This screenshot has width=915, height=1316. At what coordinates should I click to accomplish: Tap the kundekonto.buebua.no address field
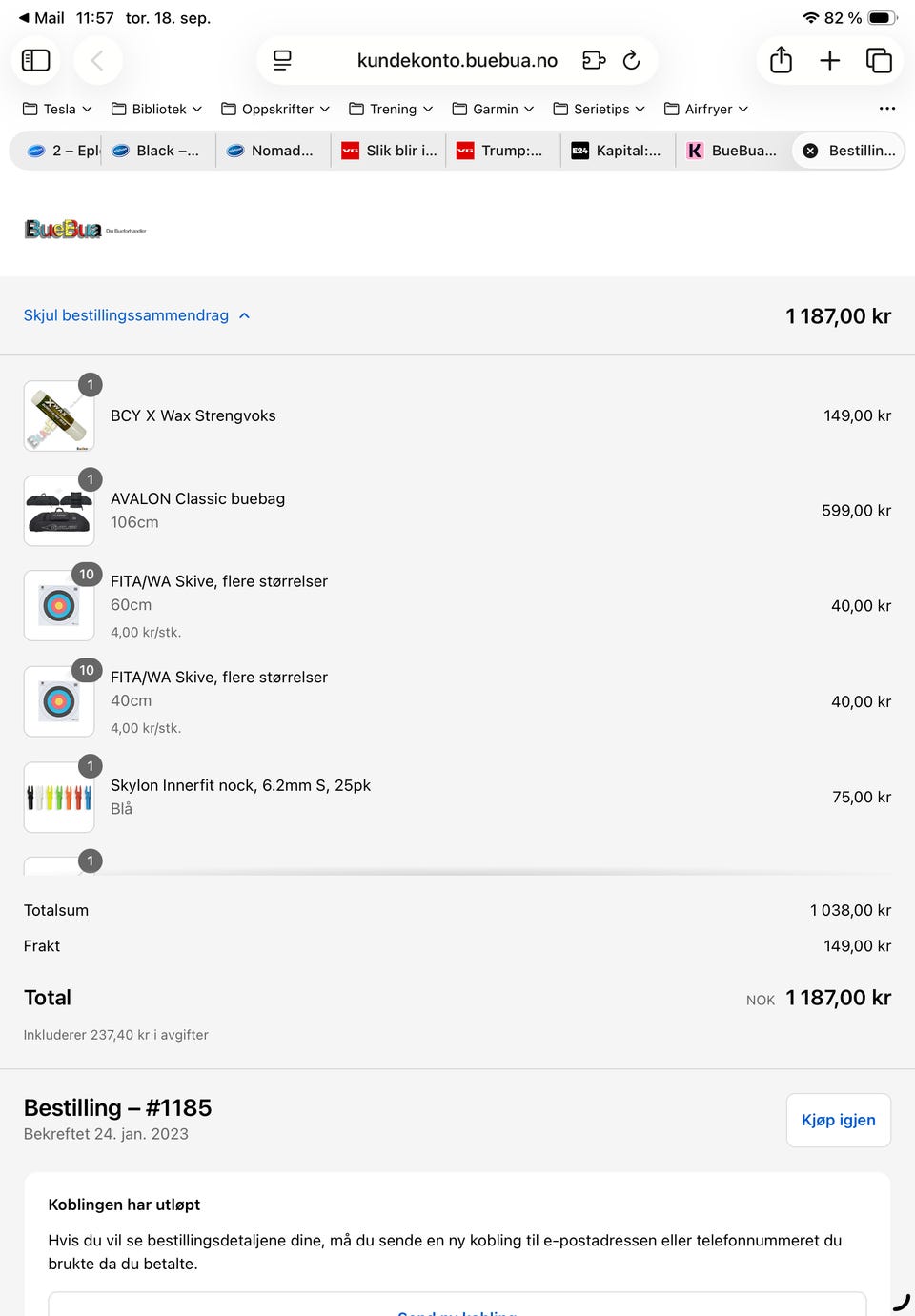pyautogui.click(x=457, y=61)
